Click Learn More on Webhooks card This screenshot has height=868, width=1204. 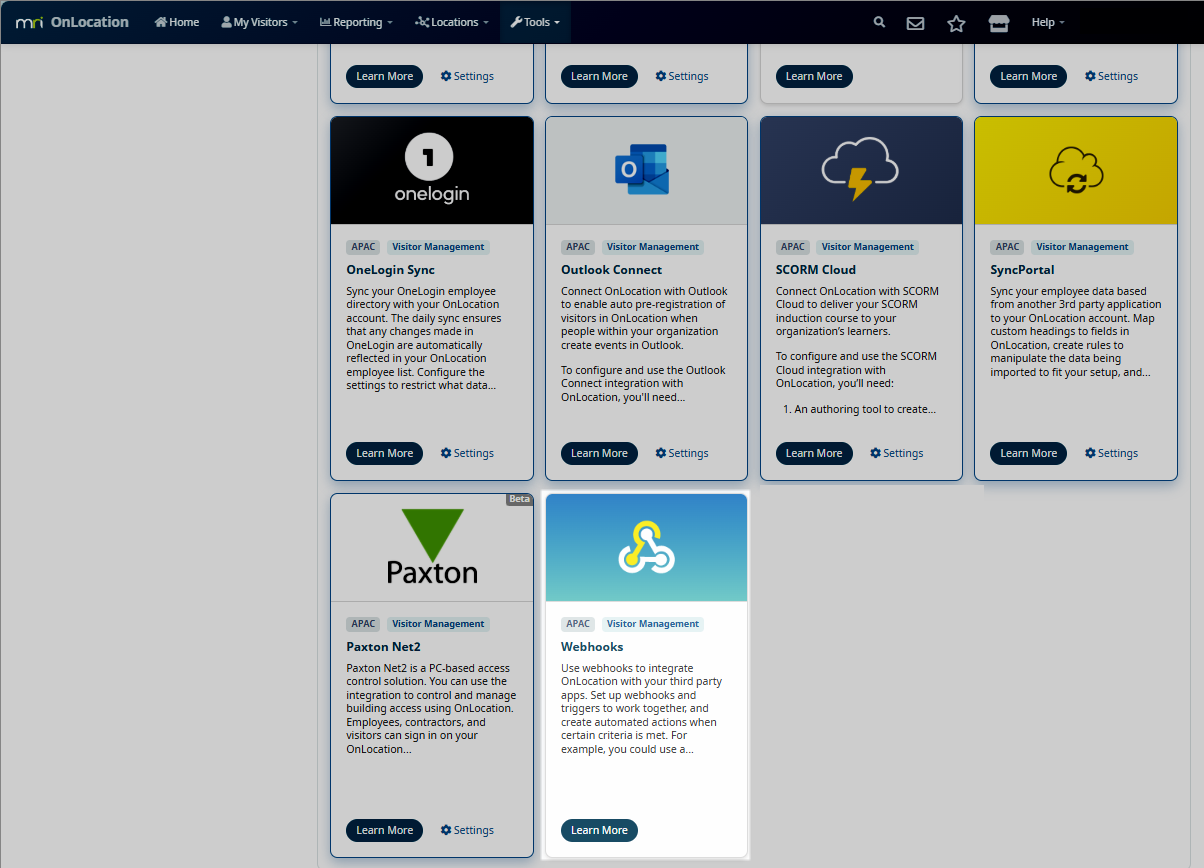pyautogui.click(x=599, y=830)
